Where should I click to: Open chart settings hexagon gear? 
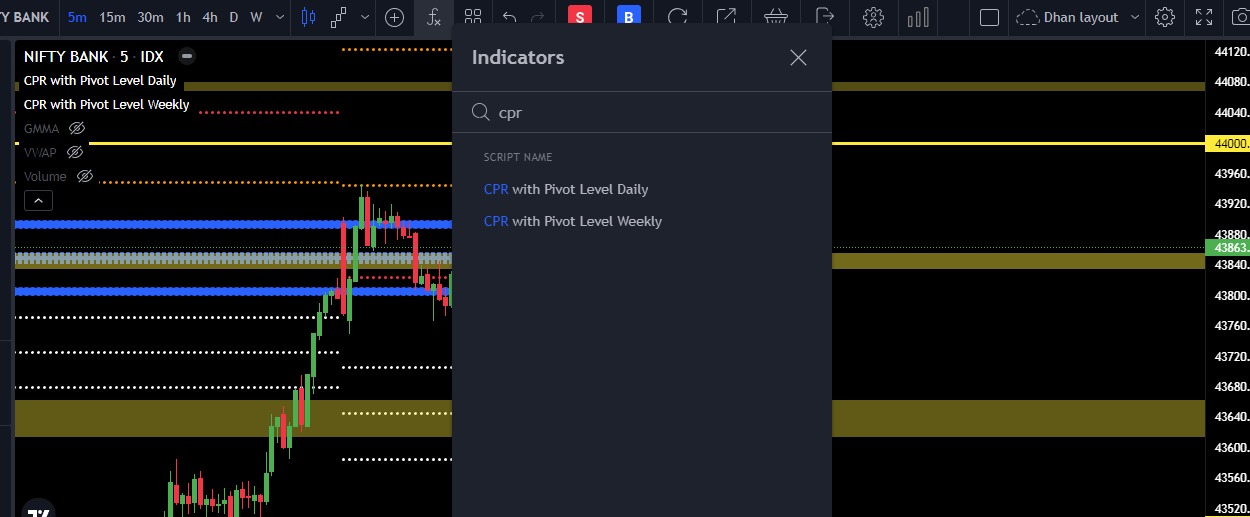click(x=873, y=17)
